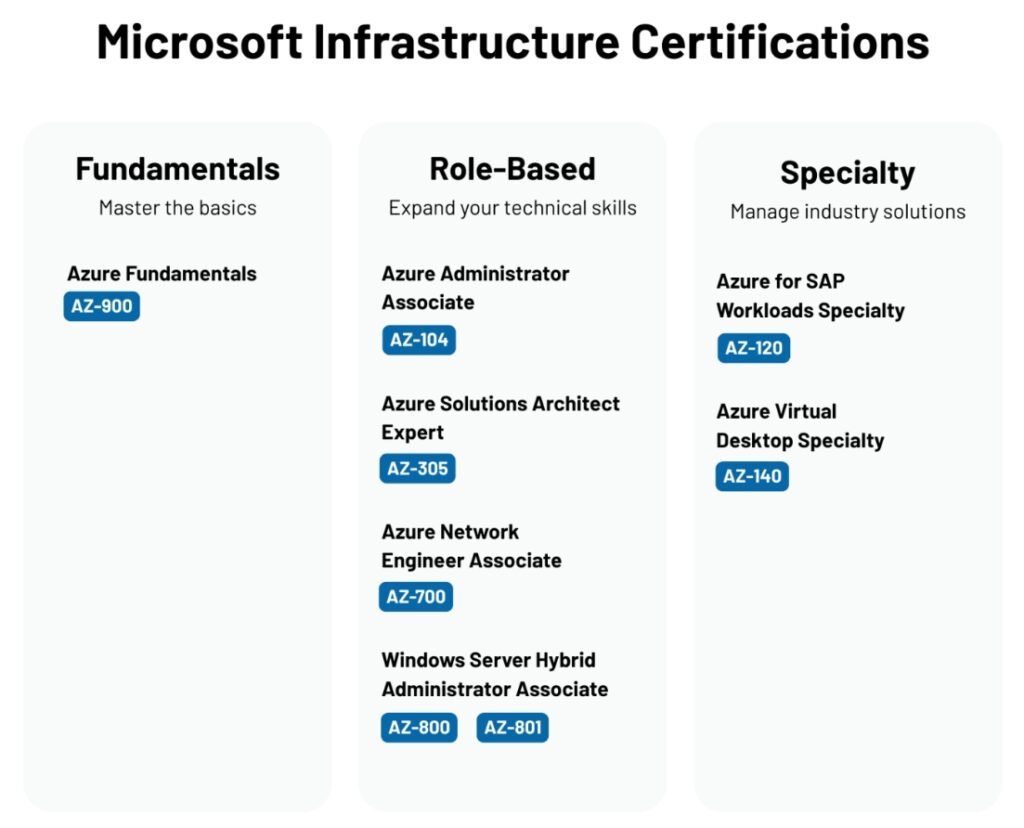Click the 'Expand your technical skills' subtitle

point(512,208)
